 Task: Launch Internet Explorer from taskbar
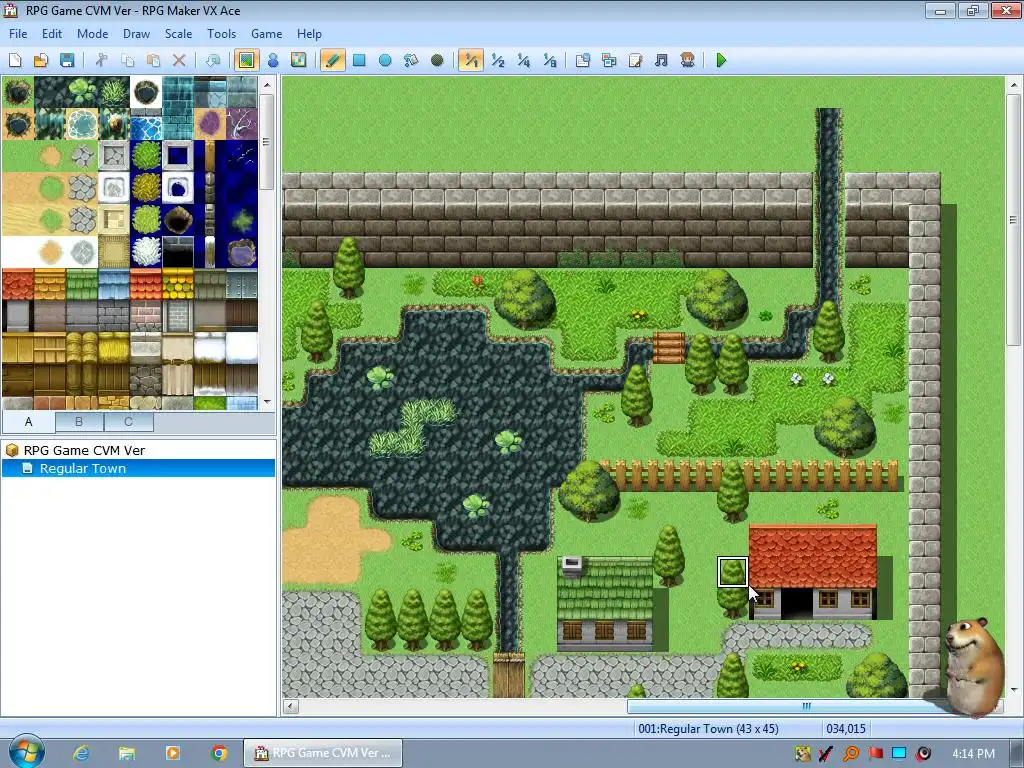81,753
